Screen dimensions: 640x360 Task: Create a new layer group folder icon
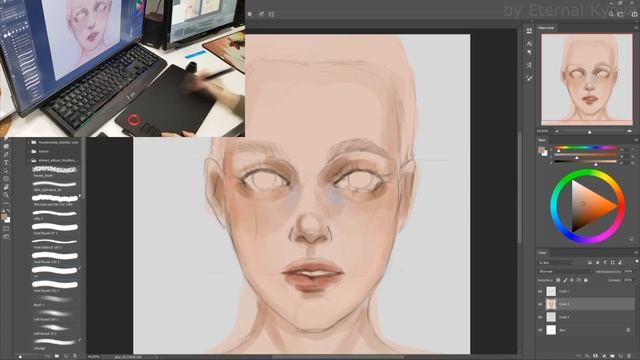pyautogui.click(x=612, y=356)
